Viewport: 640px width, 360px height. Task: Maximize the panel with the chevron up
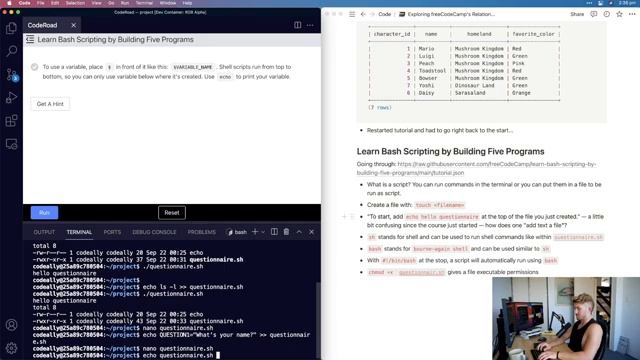click(299, 232)
